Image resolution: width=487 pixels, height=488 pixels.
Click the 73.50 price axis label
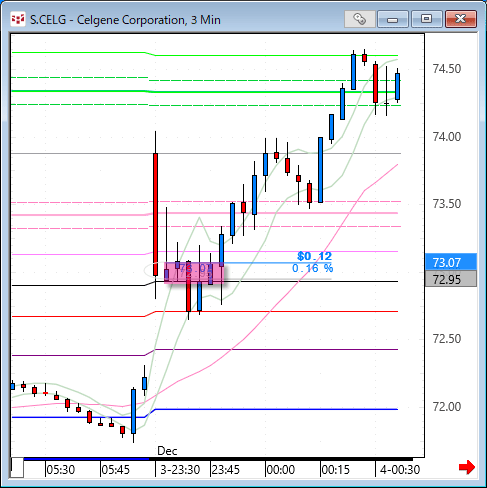[x=447, y=204]
